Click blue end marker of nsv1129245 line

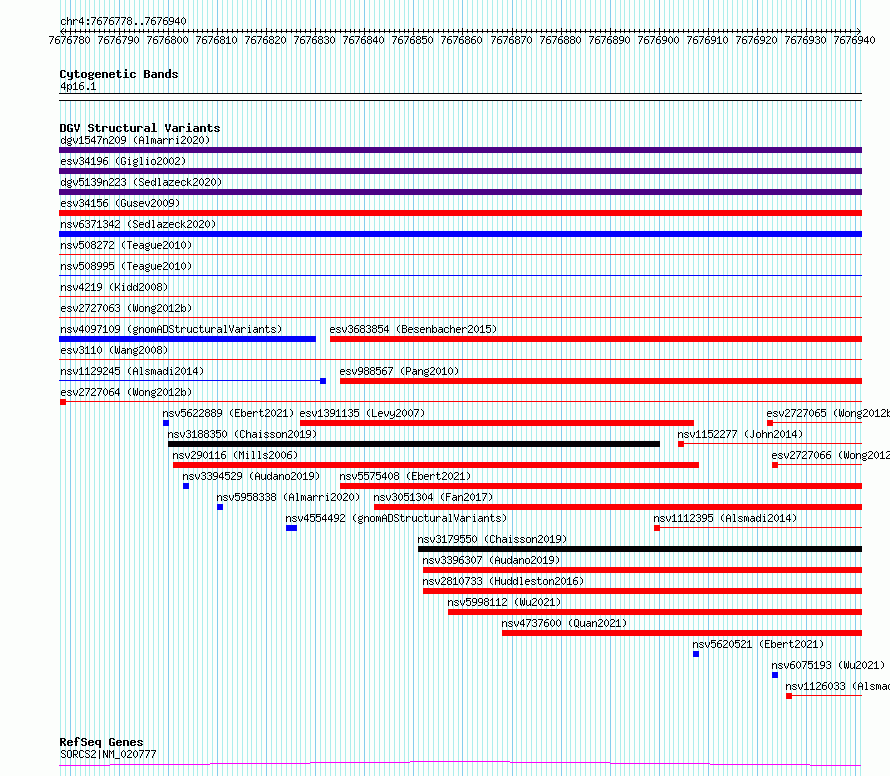(323, 381)
